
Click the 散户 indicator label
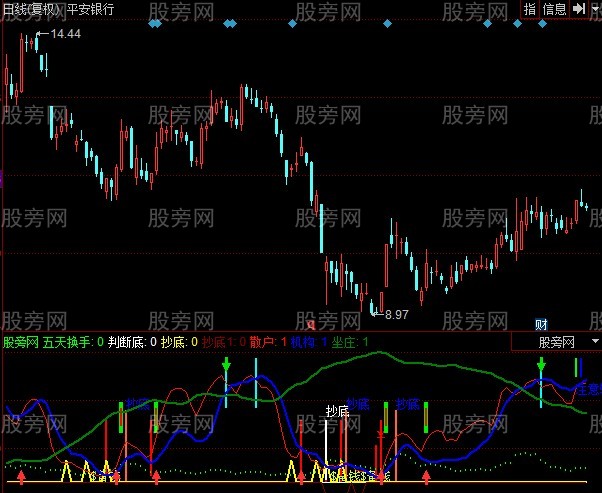[262, 341]
